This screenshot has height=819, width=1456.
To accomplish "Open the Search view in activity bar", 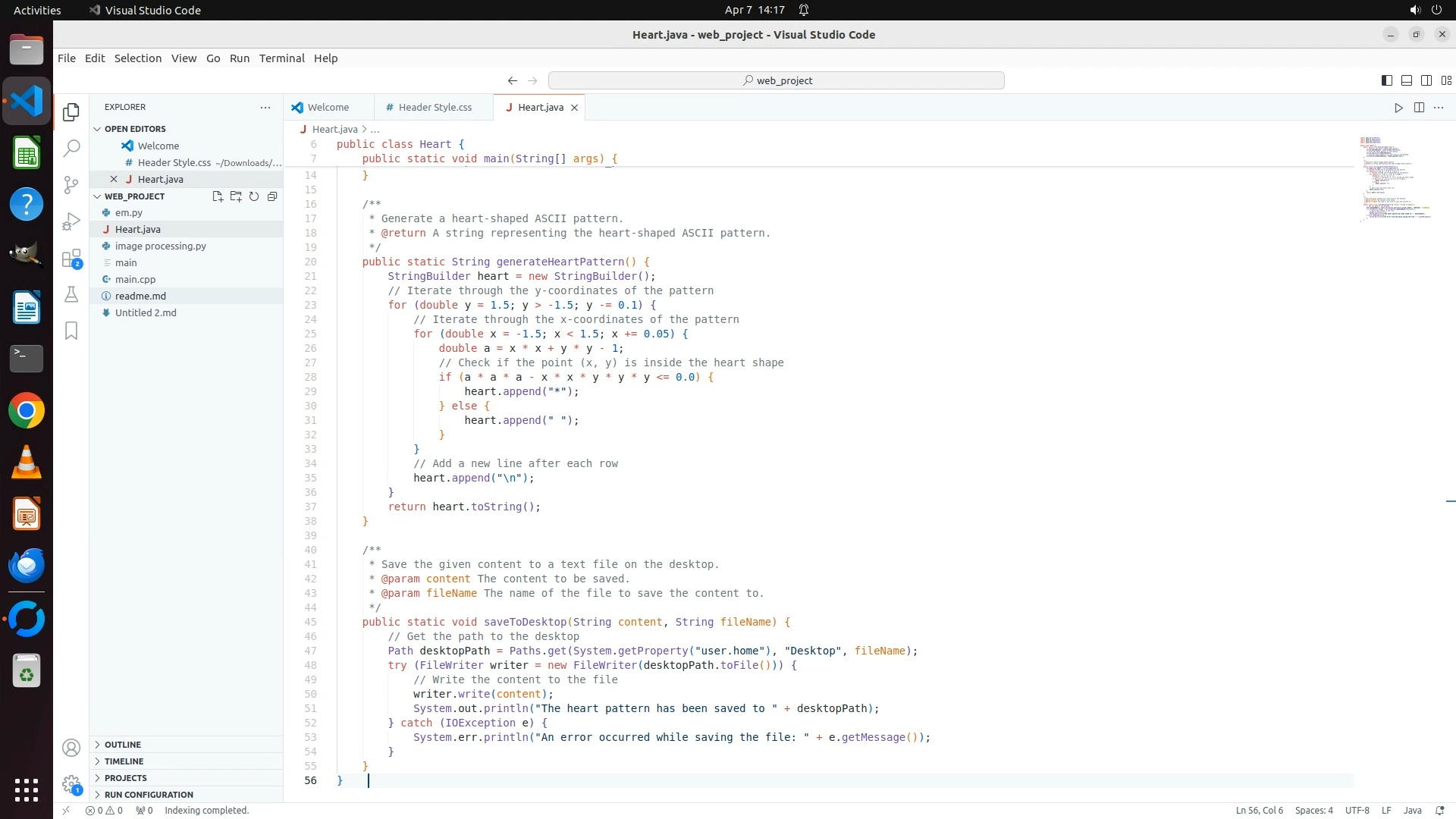I will click(71, 148).
